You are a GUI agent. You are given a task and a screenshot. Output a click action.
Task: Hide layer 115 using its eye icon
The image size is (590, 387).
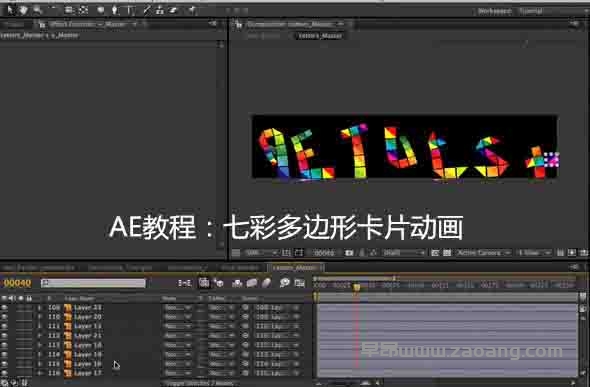(4, 364)
